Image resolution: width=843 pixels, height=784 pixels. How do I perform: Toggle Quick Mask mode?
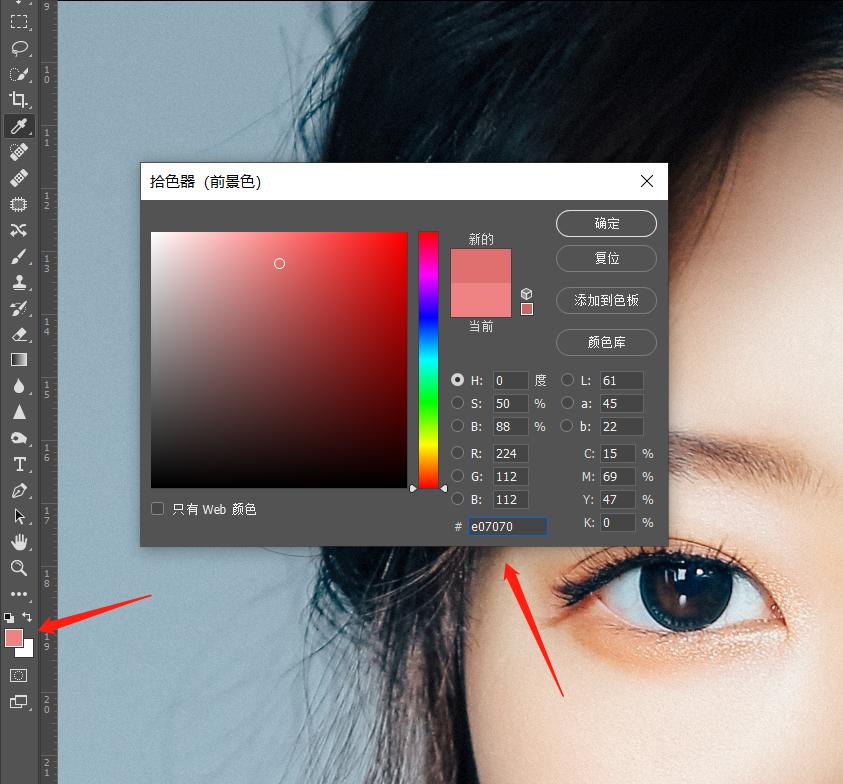tap(19, 675)
